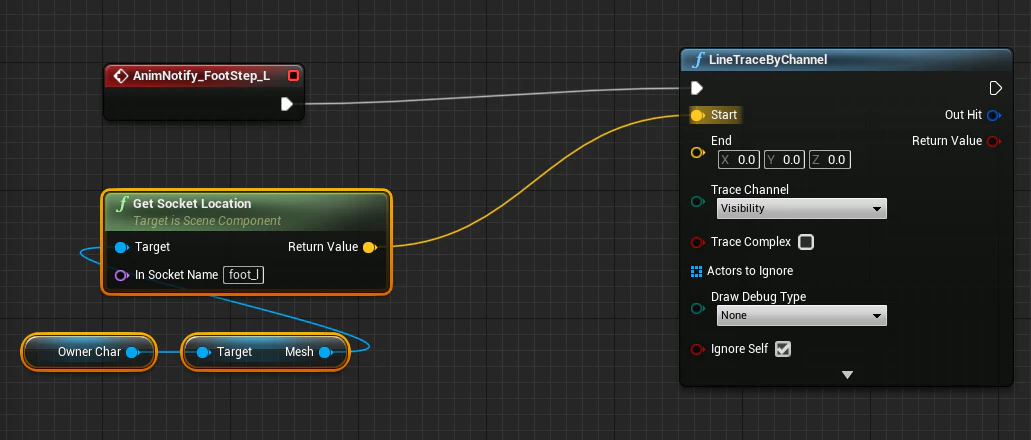
Task: Click the foot_l socket name field
Action: 244,275
